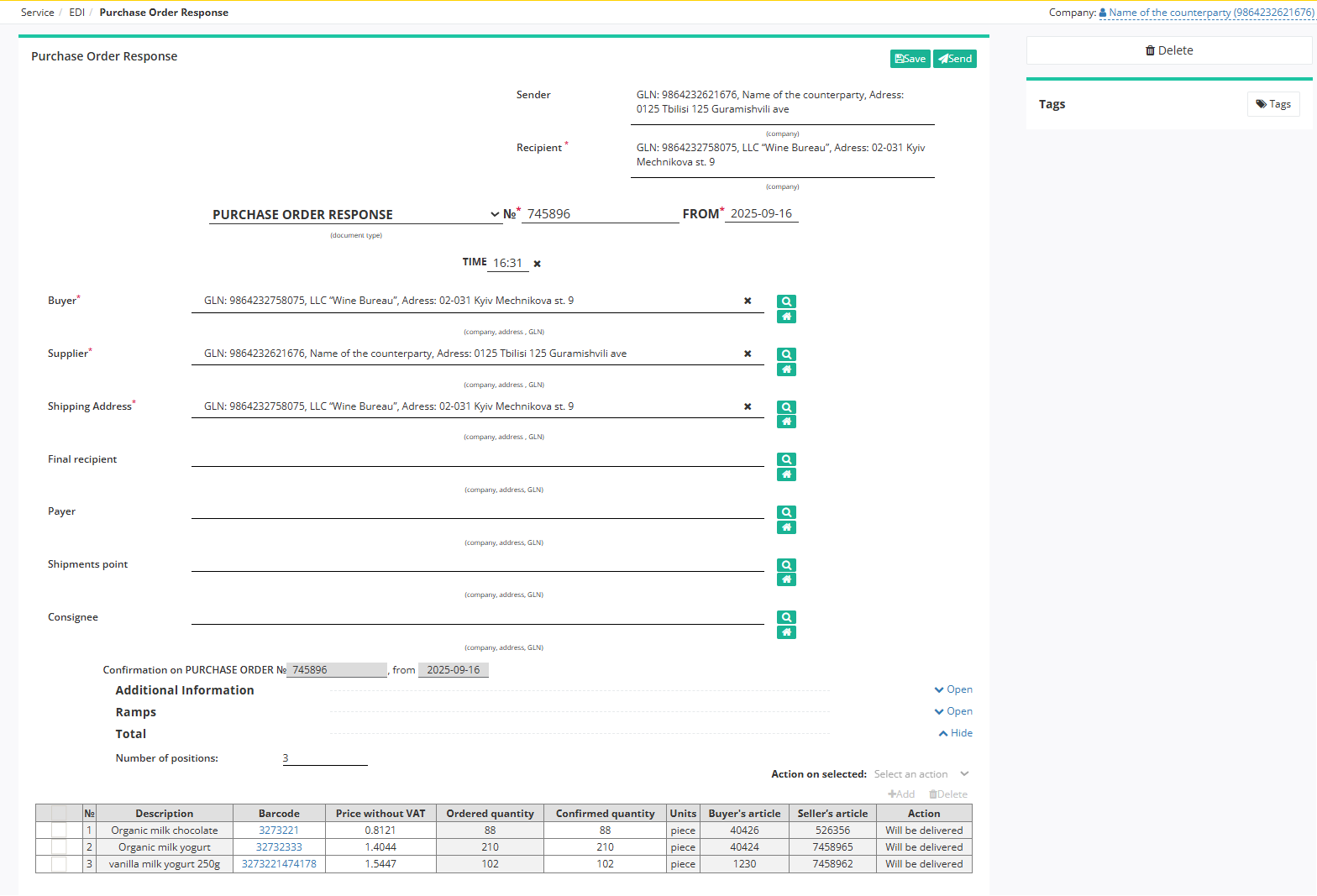Check the Organic milk chocolate row
The image size is (1317, 896).
pos(59,830)
